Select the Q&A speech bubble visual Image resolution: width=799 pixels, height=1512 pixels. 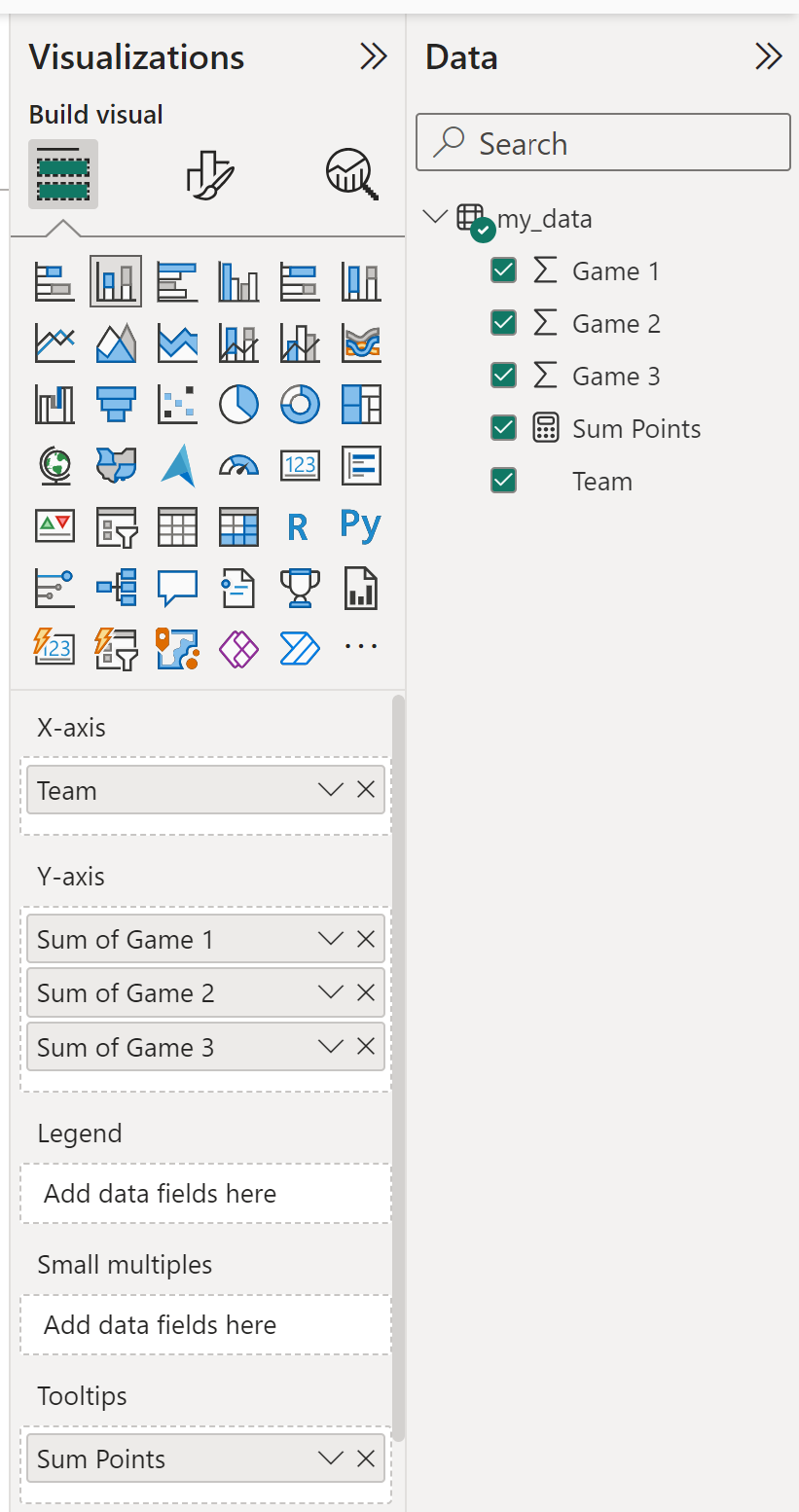177,588
